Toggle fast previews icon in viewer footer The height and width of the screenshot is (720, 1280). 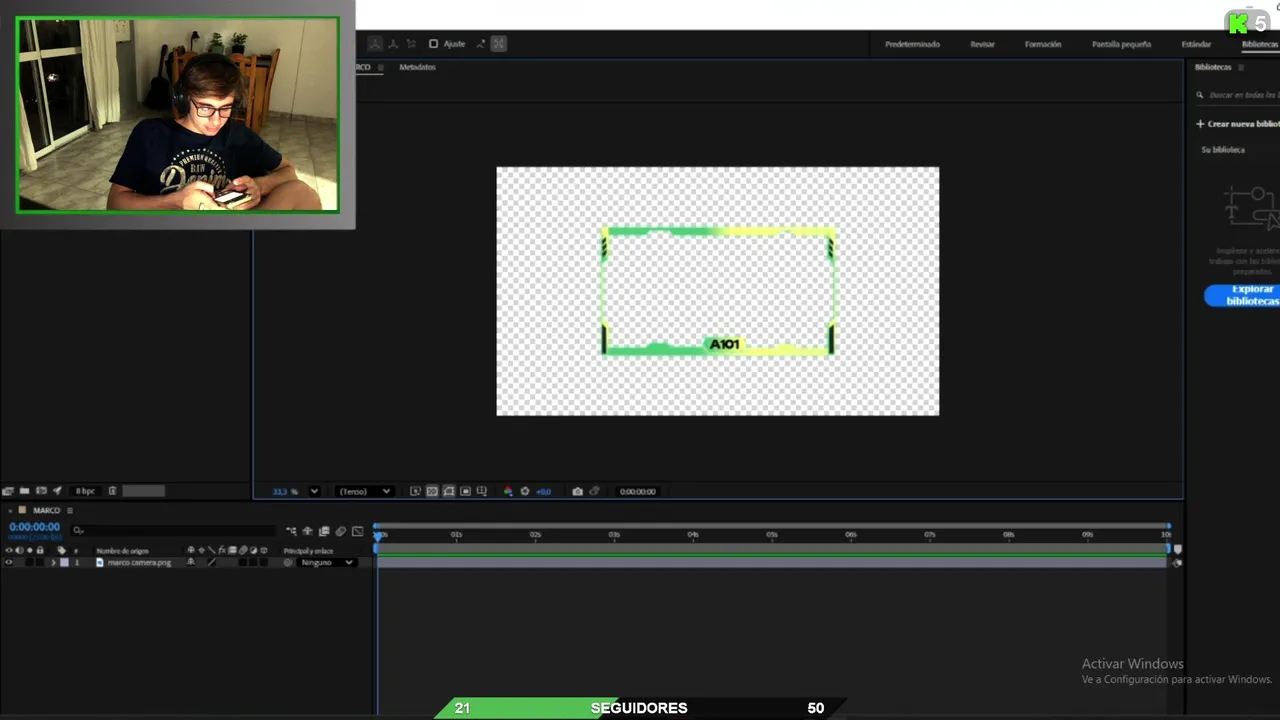[x=415, y=491]
